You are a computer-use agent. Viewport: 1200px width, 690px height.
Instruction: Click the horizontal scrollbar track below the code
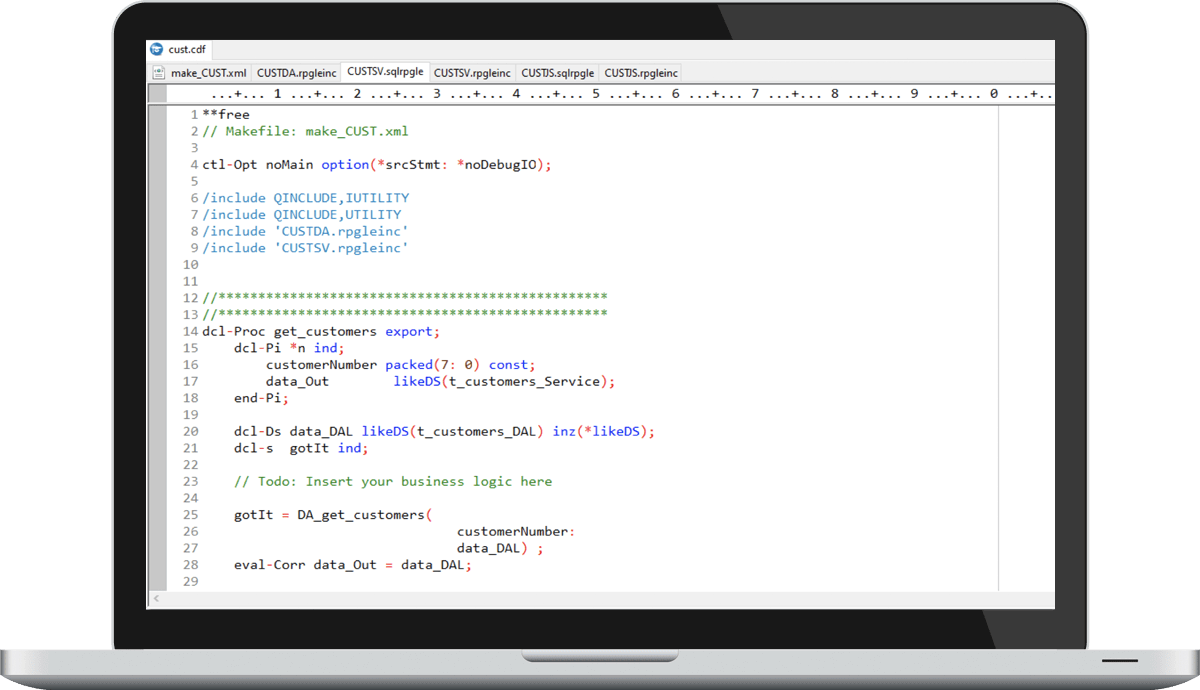[x=600, y=598]
